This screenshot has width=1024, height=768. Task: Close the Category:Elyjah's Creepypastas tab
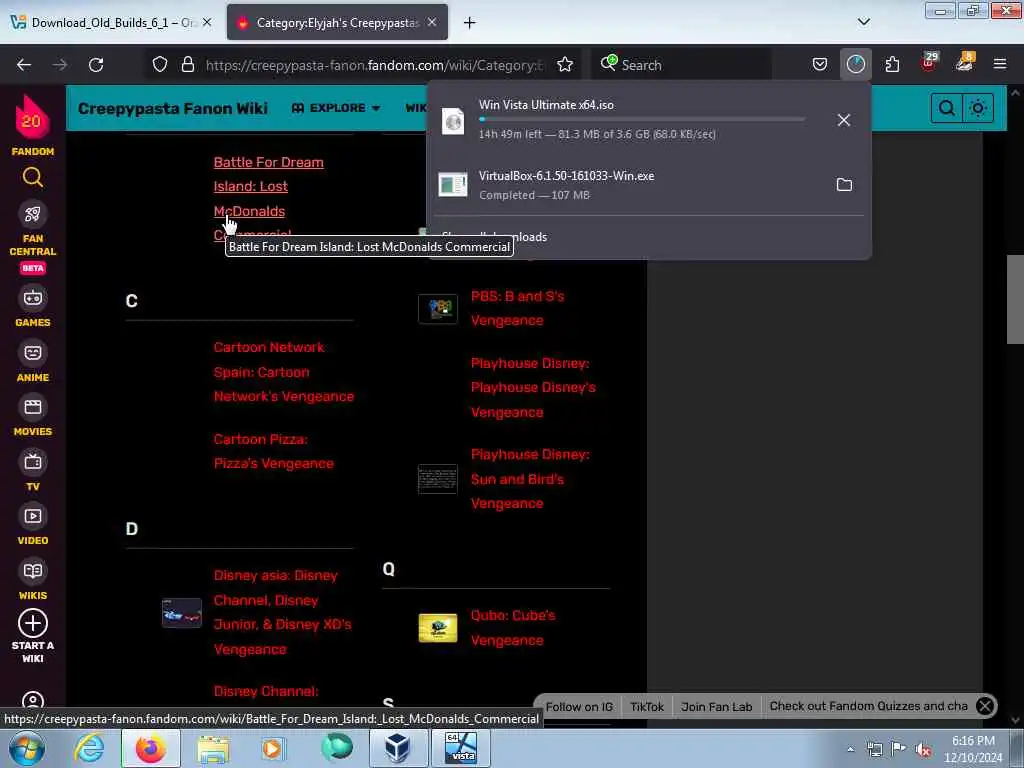click(432, 22)
